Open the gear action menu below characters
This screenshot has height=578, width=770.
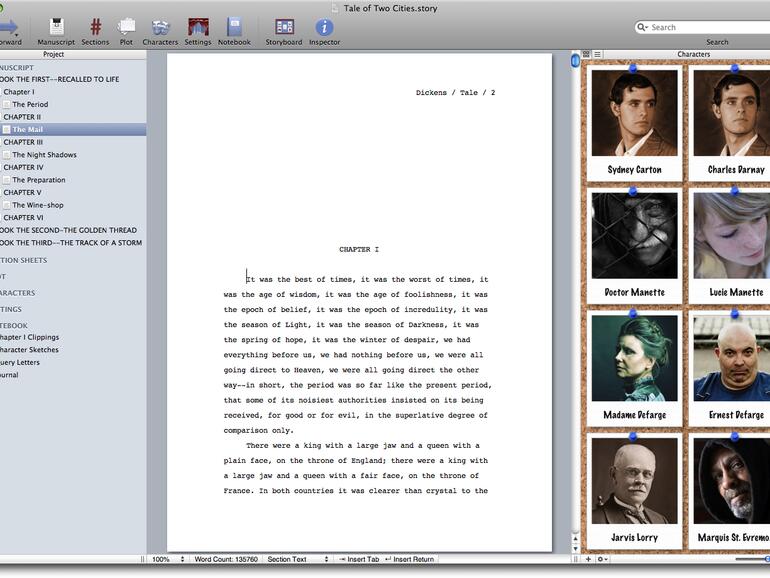click(602, 559)
